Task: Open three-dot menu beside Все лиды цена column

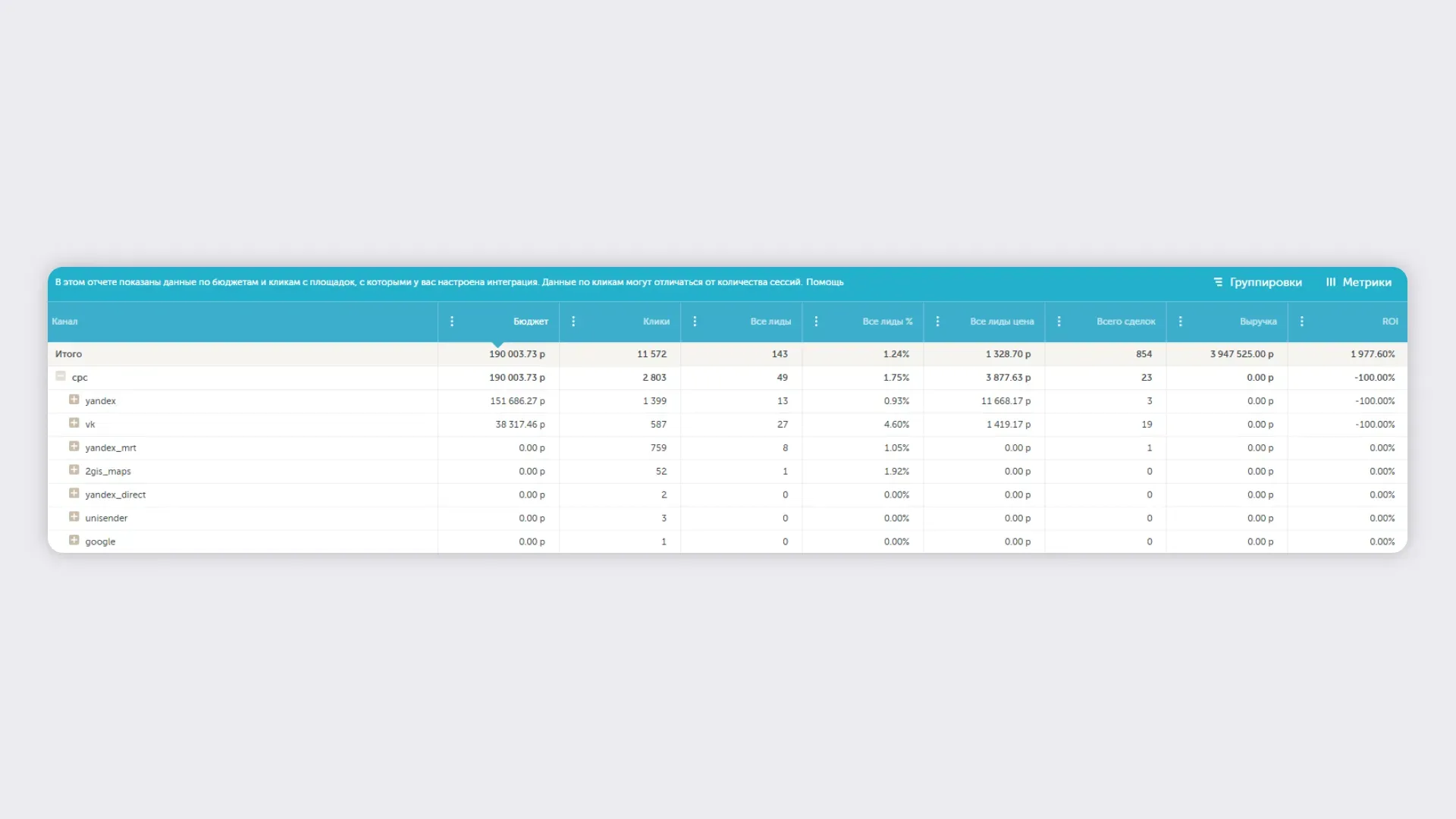Action: click(x=937, y=322)
